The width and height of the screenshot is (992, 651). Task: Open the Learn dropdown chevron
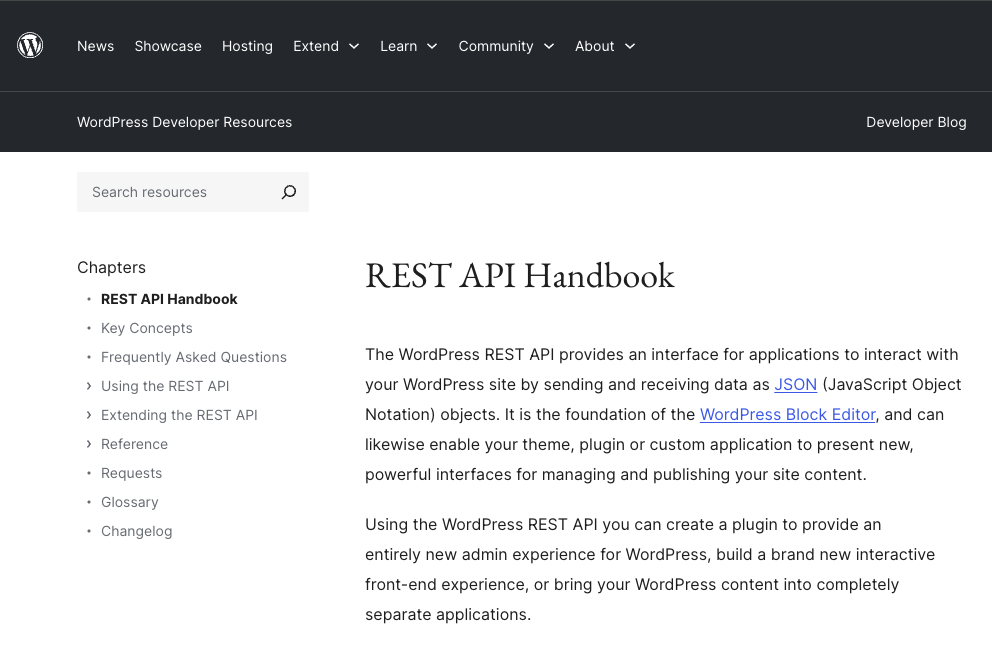pos(432,46)
